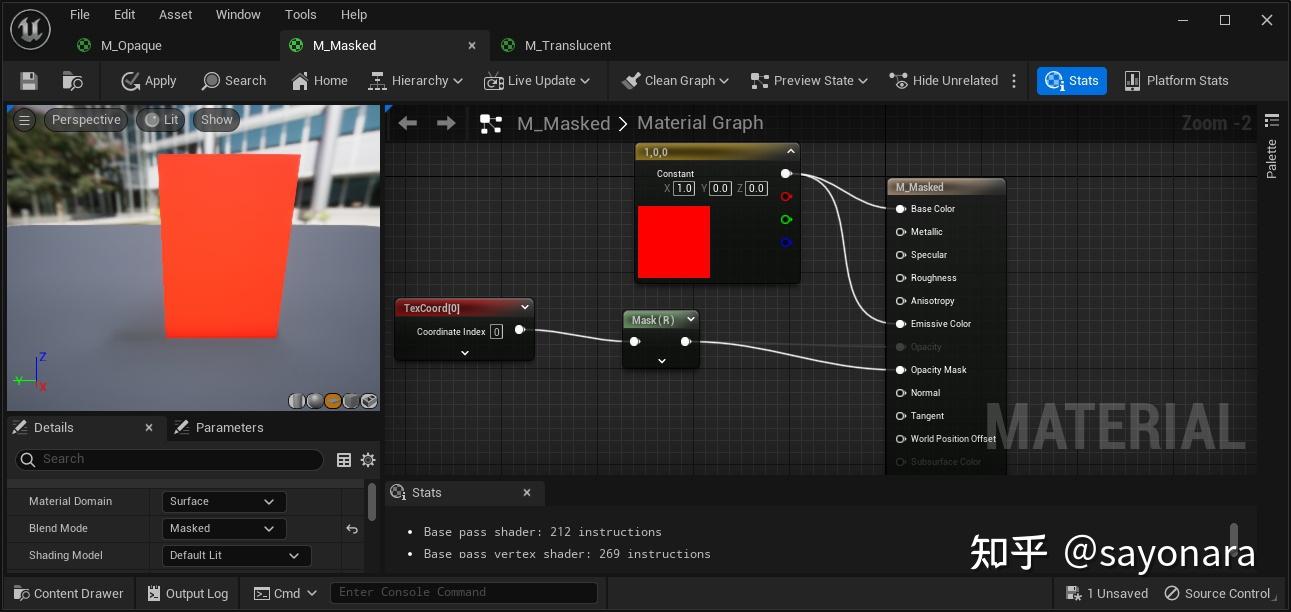
Task: Click the console command input field
Action: click(463, 592)
